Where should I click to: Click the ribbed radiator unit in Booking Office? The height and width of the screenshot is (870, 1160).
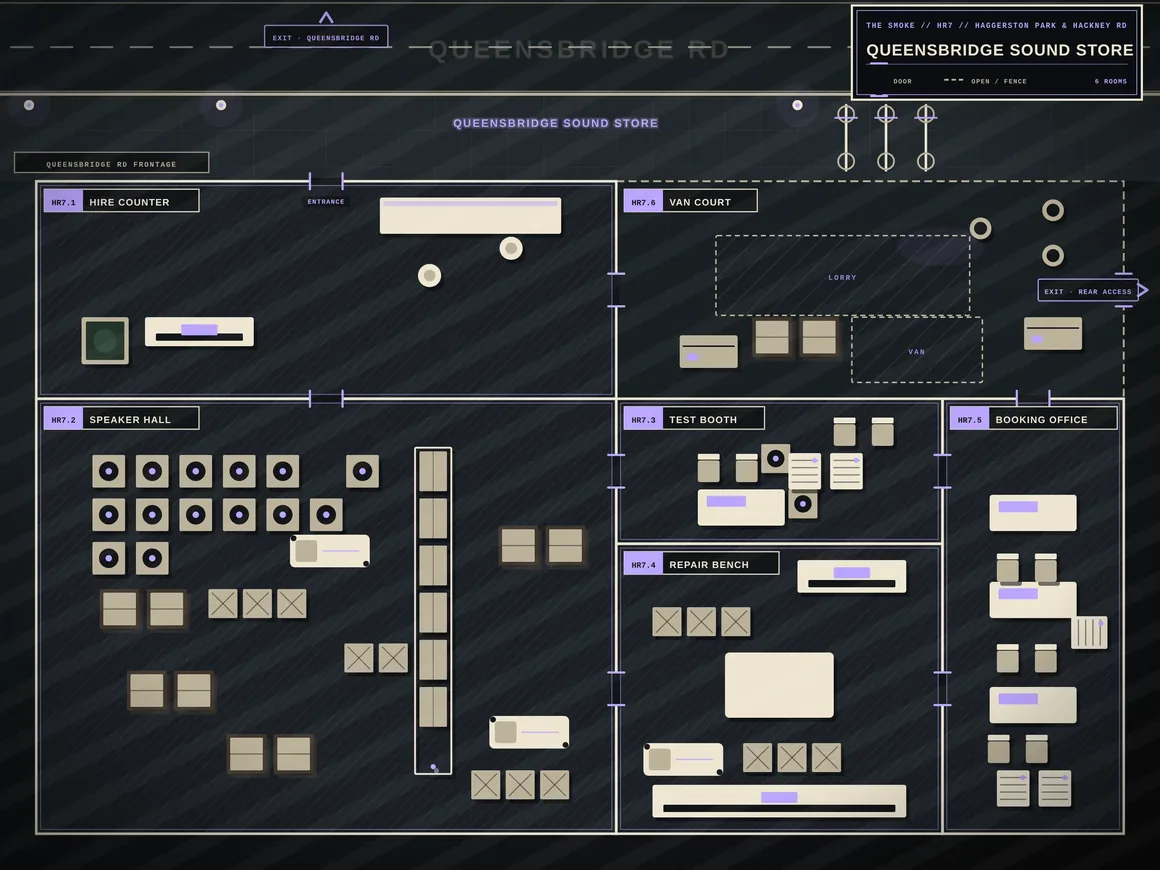(1089, 633)
